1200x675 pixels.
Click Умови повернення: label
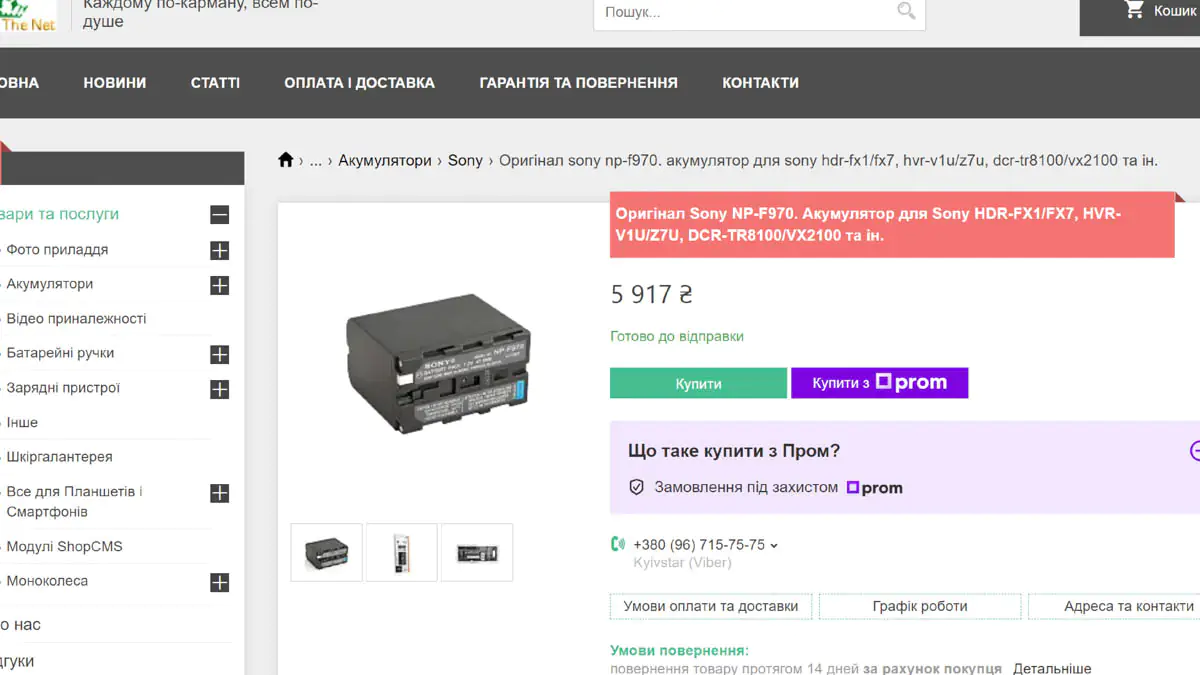tap(679, 651)
